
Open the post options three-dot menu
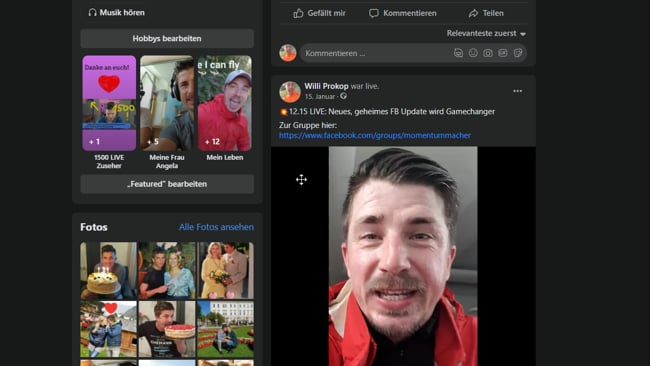click(517, 91)
